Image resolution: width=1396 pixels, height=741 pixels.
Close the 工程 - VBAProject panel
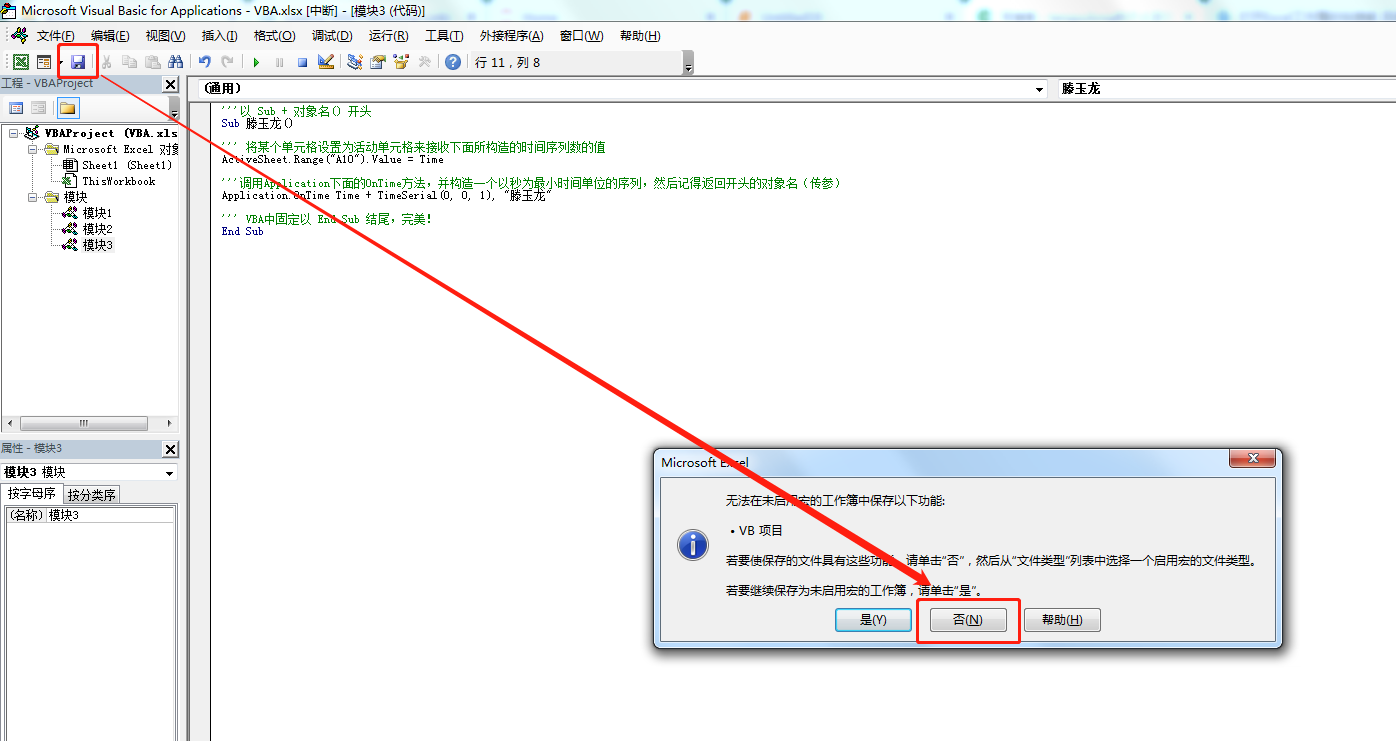[x=170, y=85]
